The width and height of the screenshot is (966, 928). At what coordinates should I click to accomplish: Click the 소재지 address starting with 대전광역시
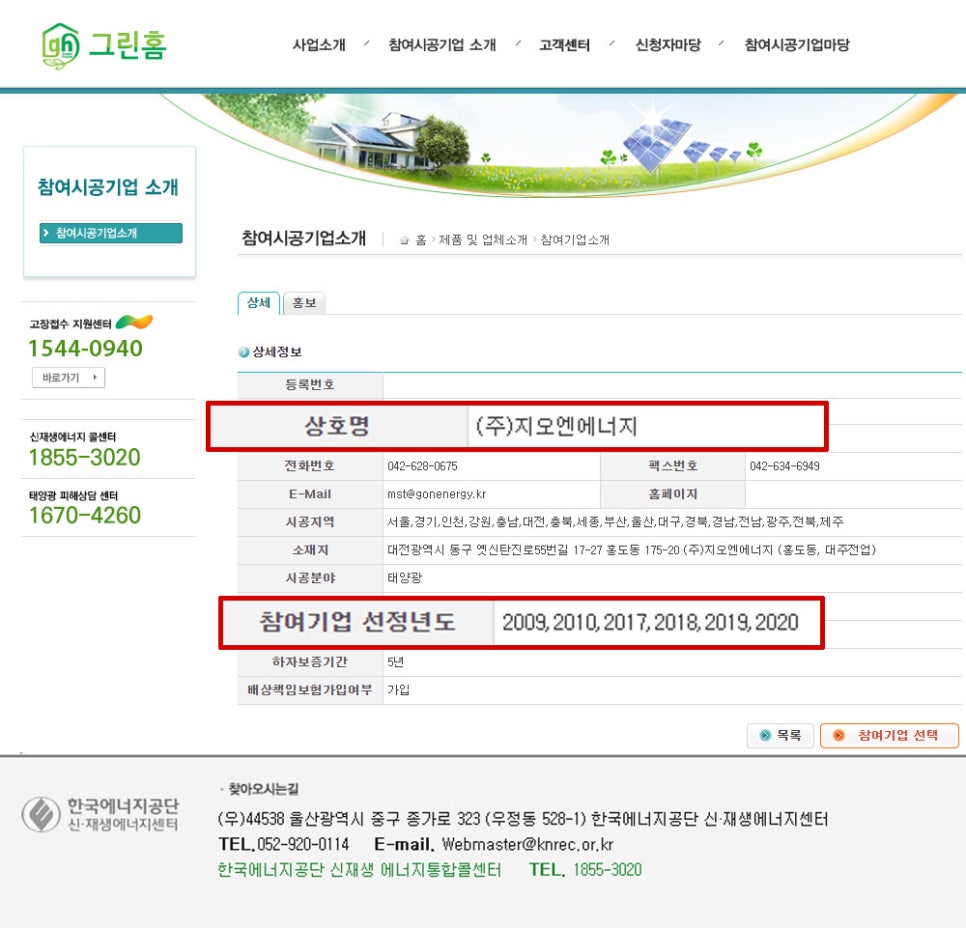631,550
